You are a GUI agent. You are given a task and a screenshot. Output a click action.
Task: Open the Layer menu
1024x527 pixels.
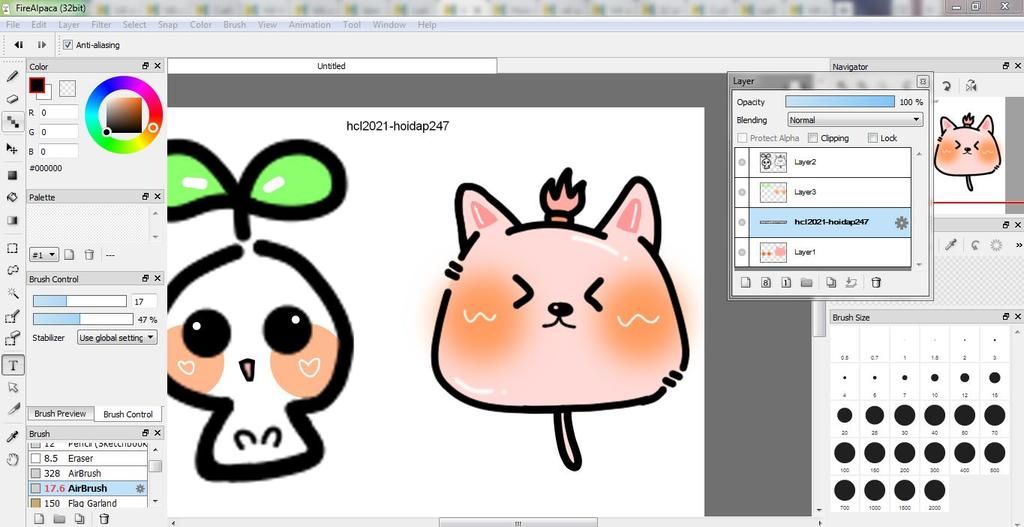69,25
